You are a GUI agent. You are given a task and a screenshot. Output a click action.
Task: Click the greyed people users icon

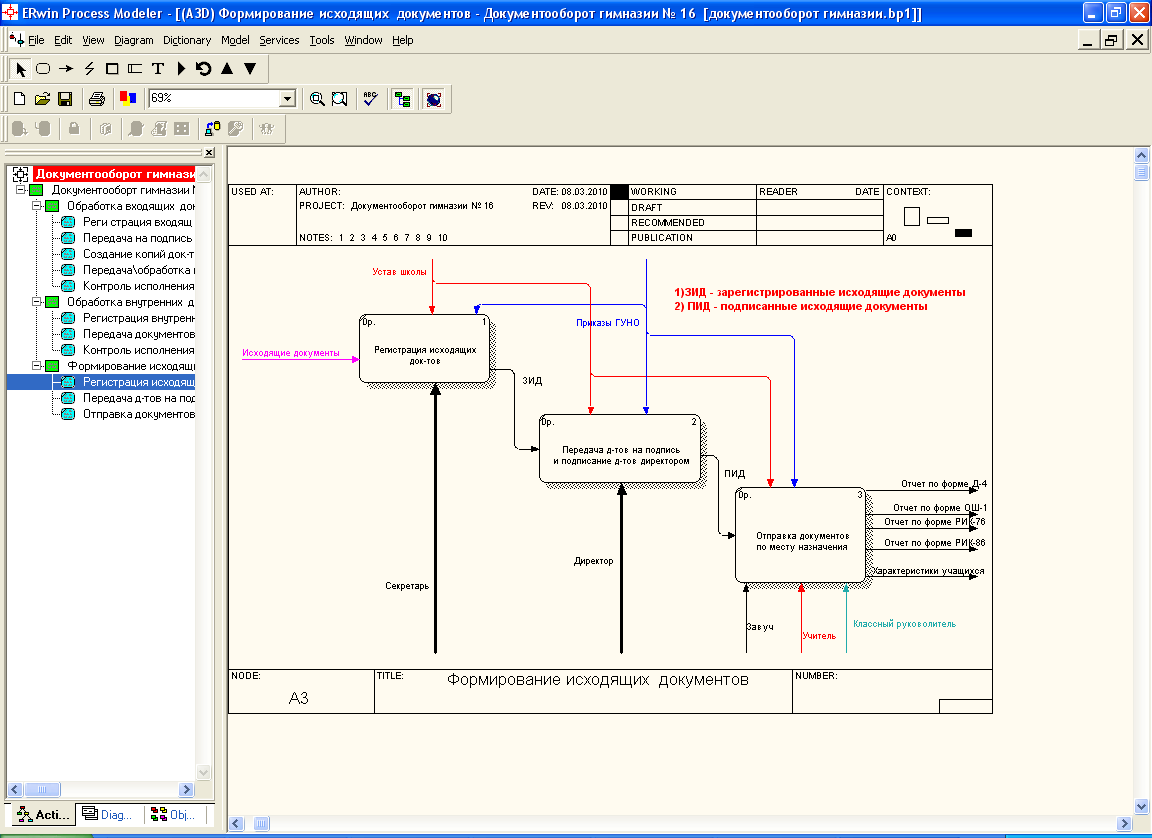267,129
